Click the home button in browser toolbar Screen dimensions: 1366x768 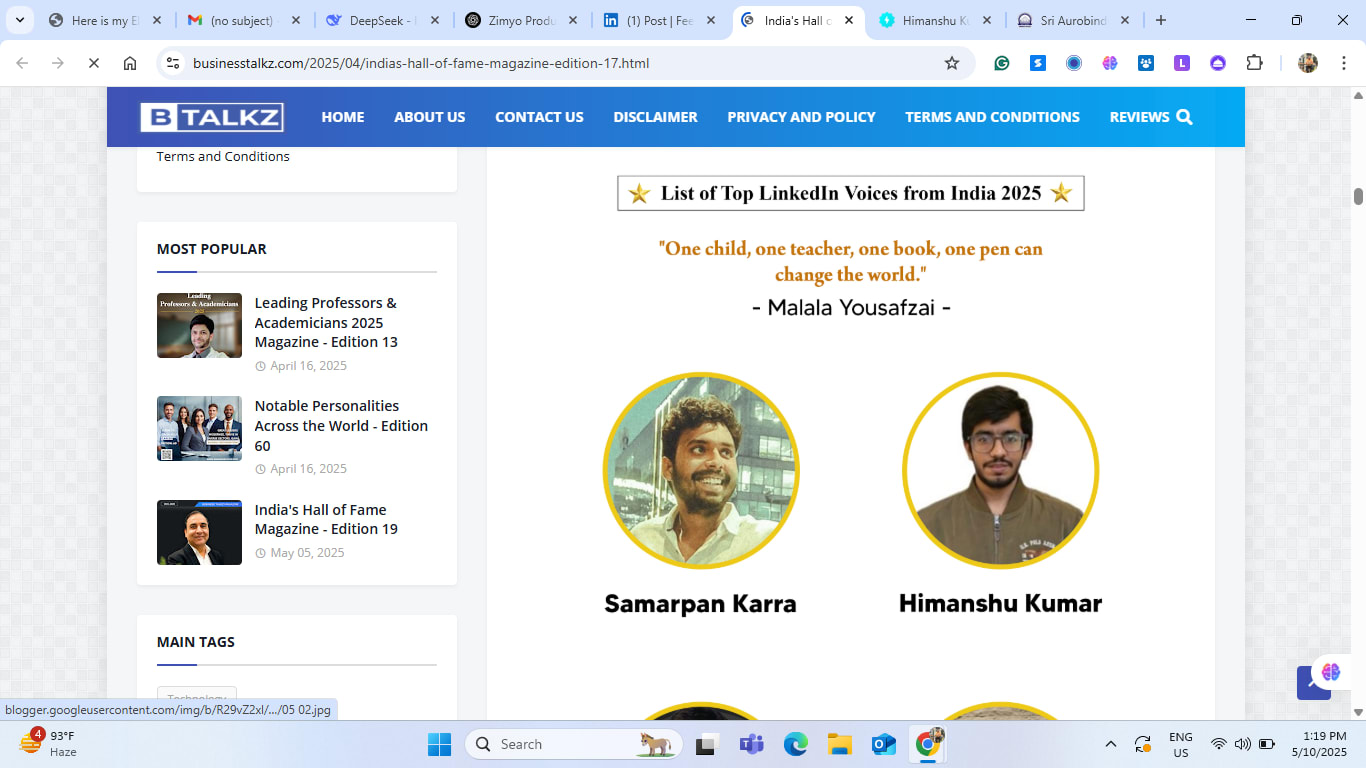pyautogui.click(x=130, y=63)
